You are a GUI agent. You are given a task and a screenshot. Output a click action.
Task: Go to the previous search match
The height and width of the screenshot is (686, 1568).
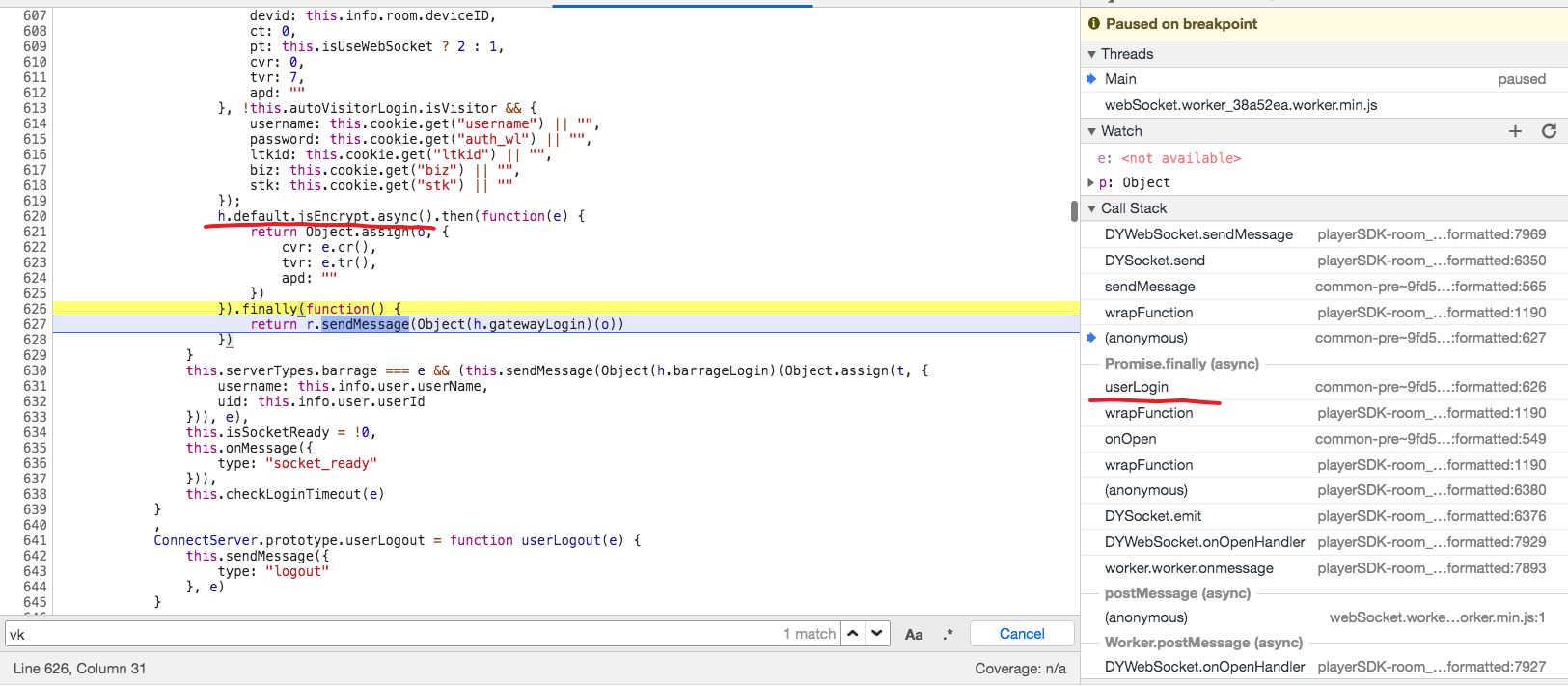coord(853,634)
